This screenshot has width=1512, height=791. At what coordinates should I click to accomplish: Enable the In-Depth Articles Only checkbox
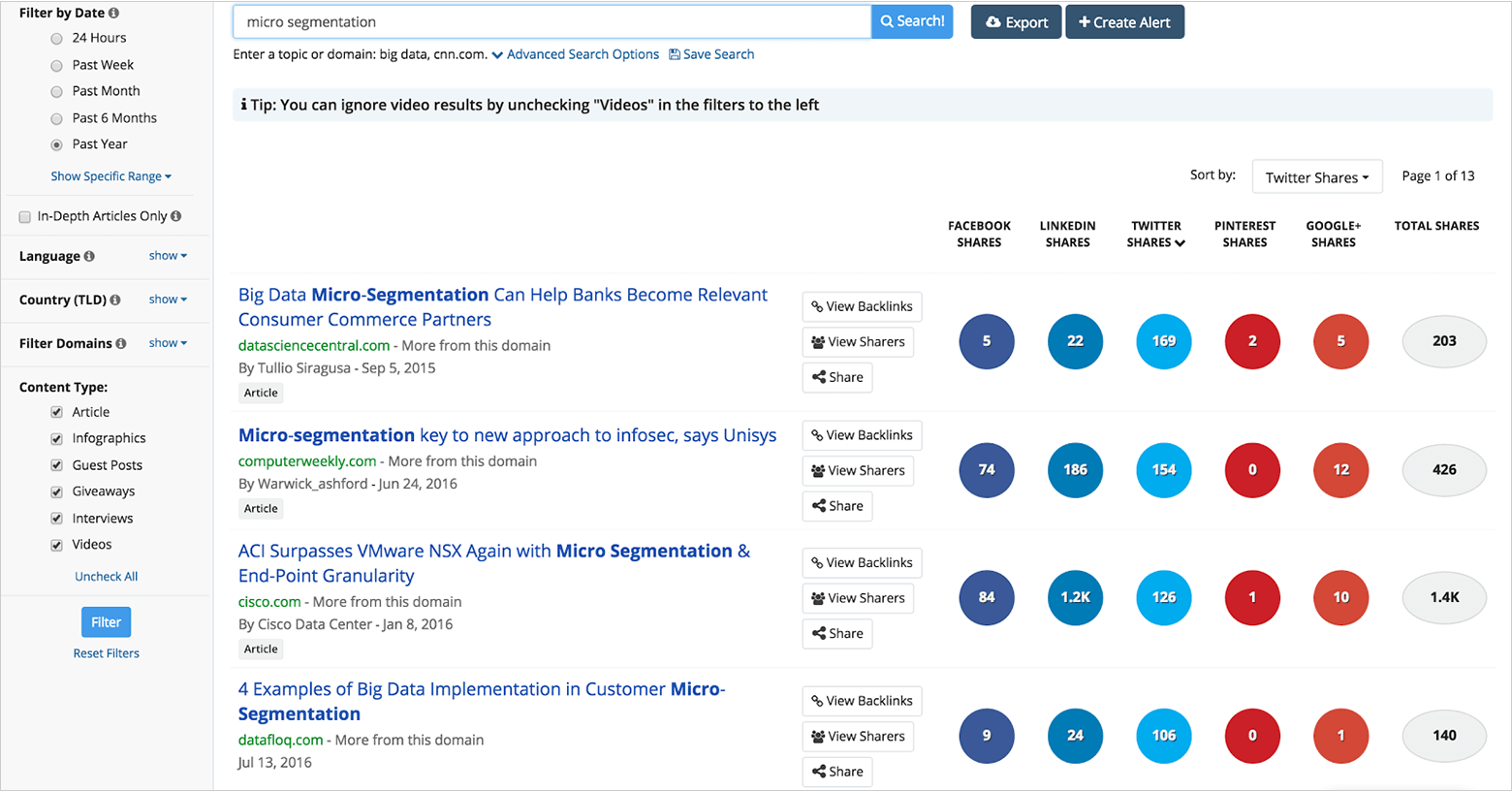24,216
